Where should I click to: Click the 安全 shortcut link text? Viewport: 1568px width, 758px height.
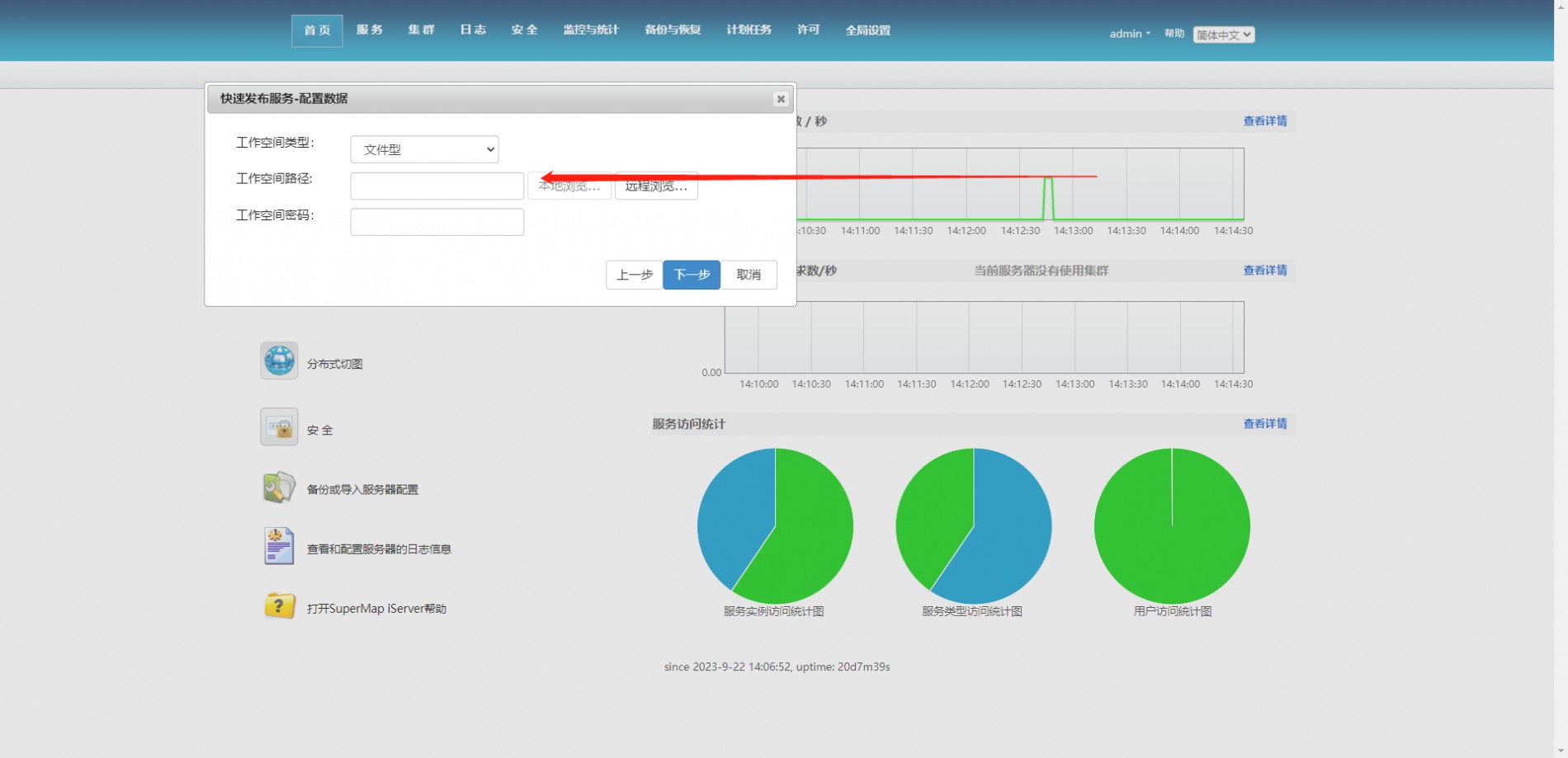320,430
